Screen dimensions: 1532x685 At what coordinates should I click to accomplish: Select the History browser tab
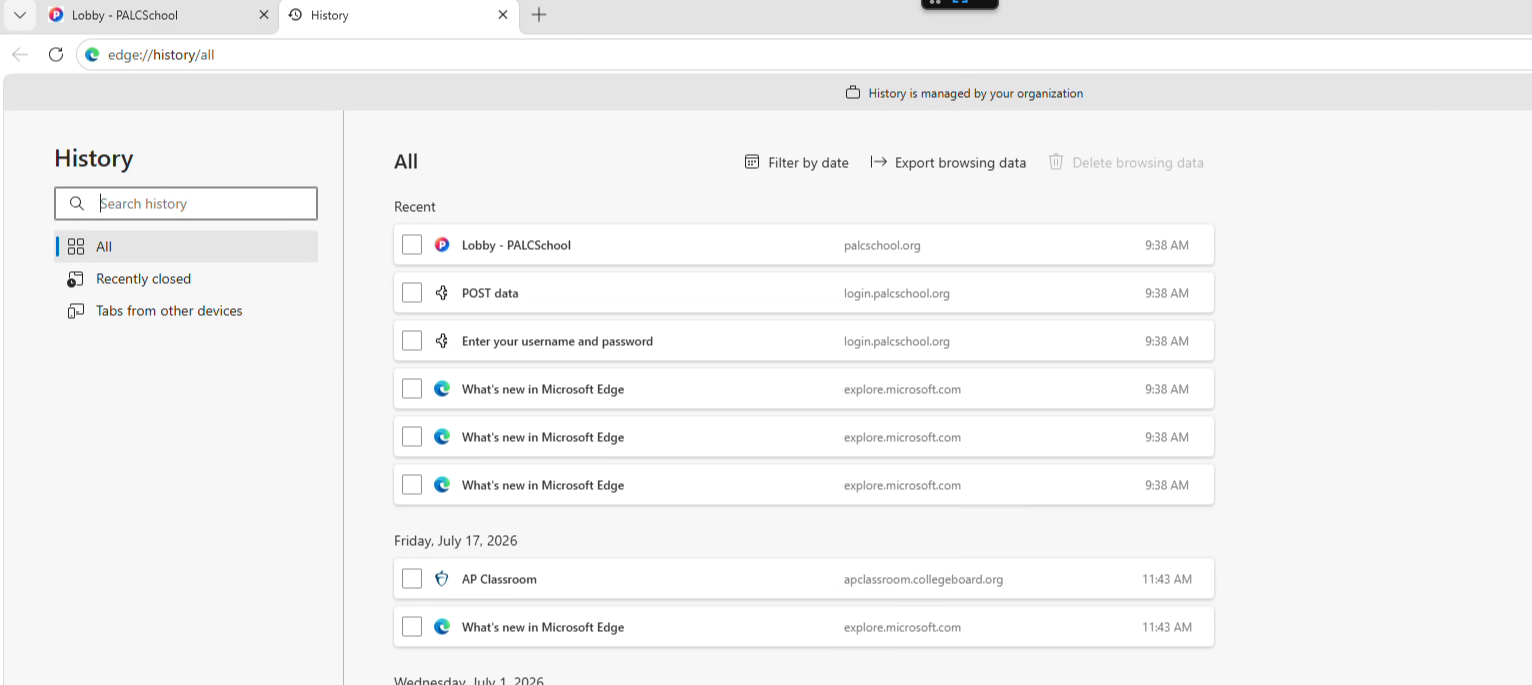click(398, 15)
